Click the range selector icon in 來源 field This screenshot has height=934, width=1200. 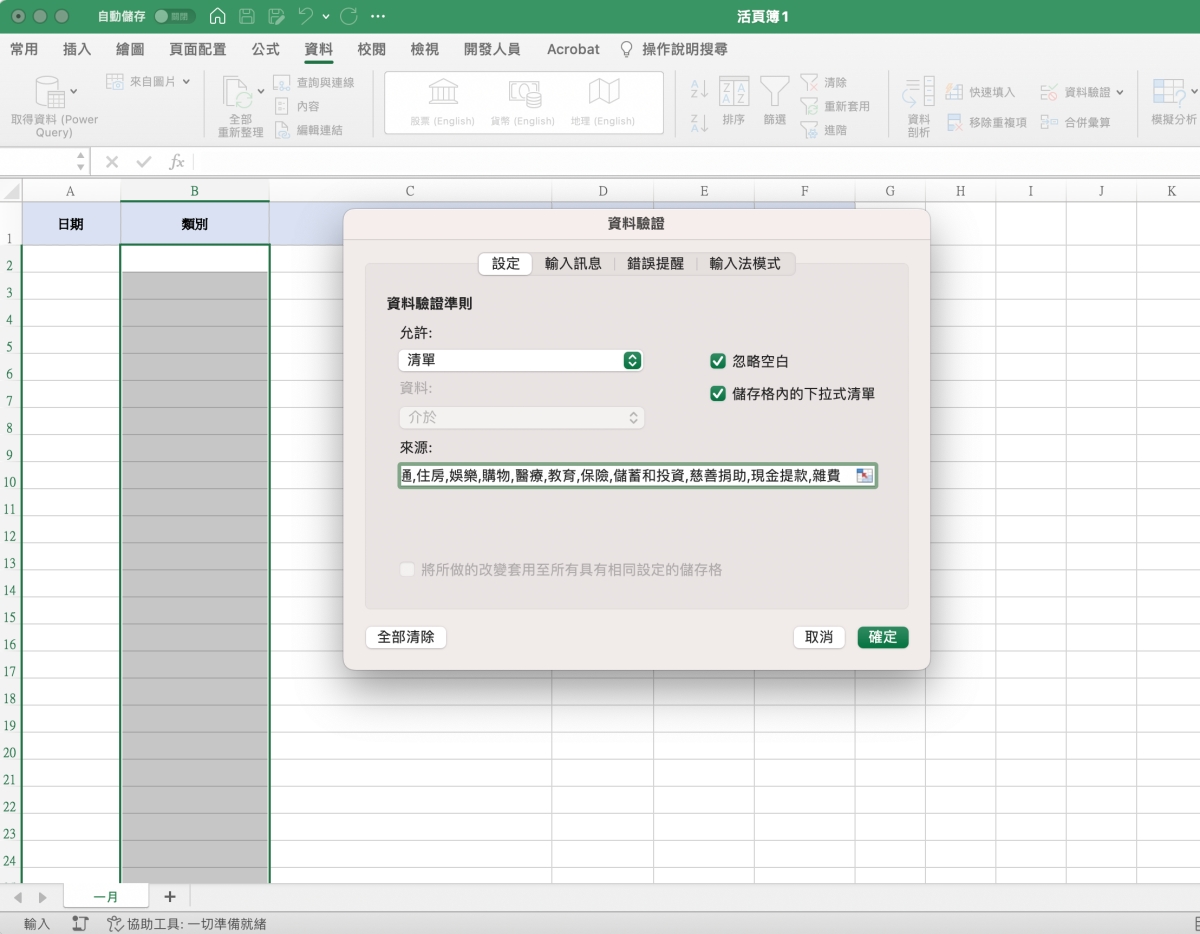click(x=864, y=476)
